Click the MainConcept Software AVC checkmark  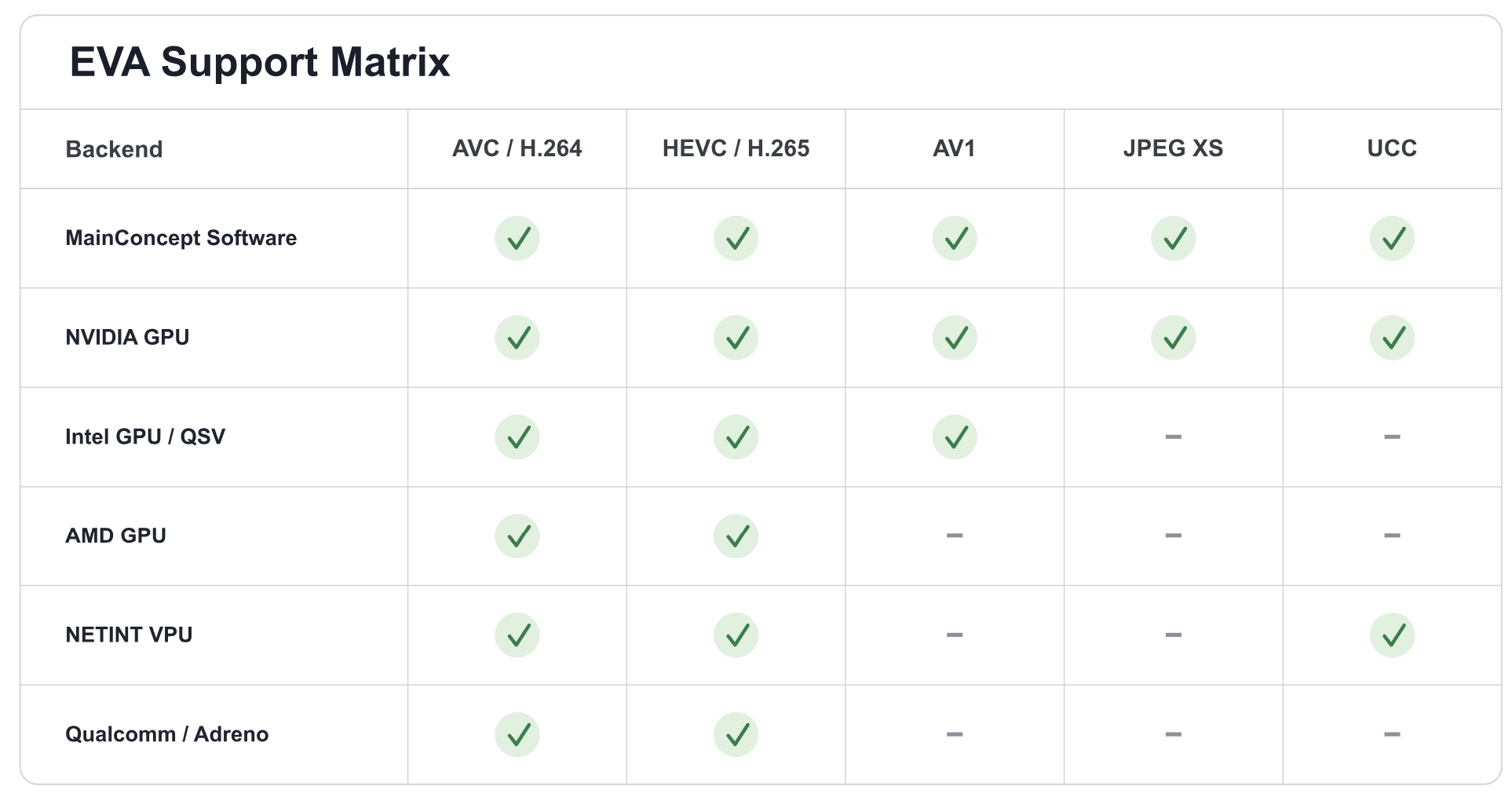pos(517,238)
